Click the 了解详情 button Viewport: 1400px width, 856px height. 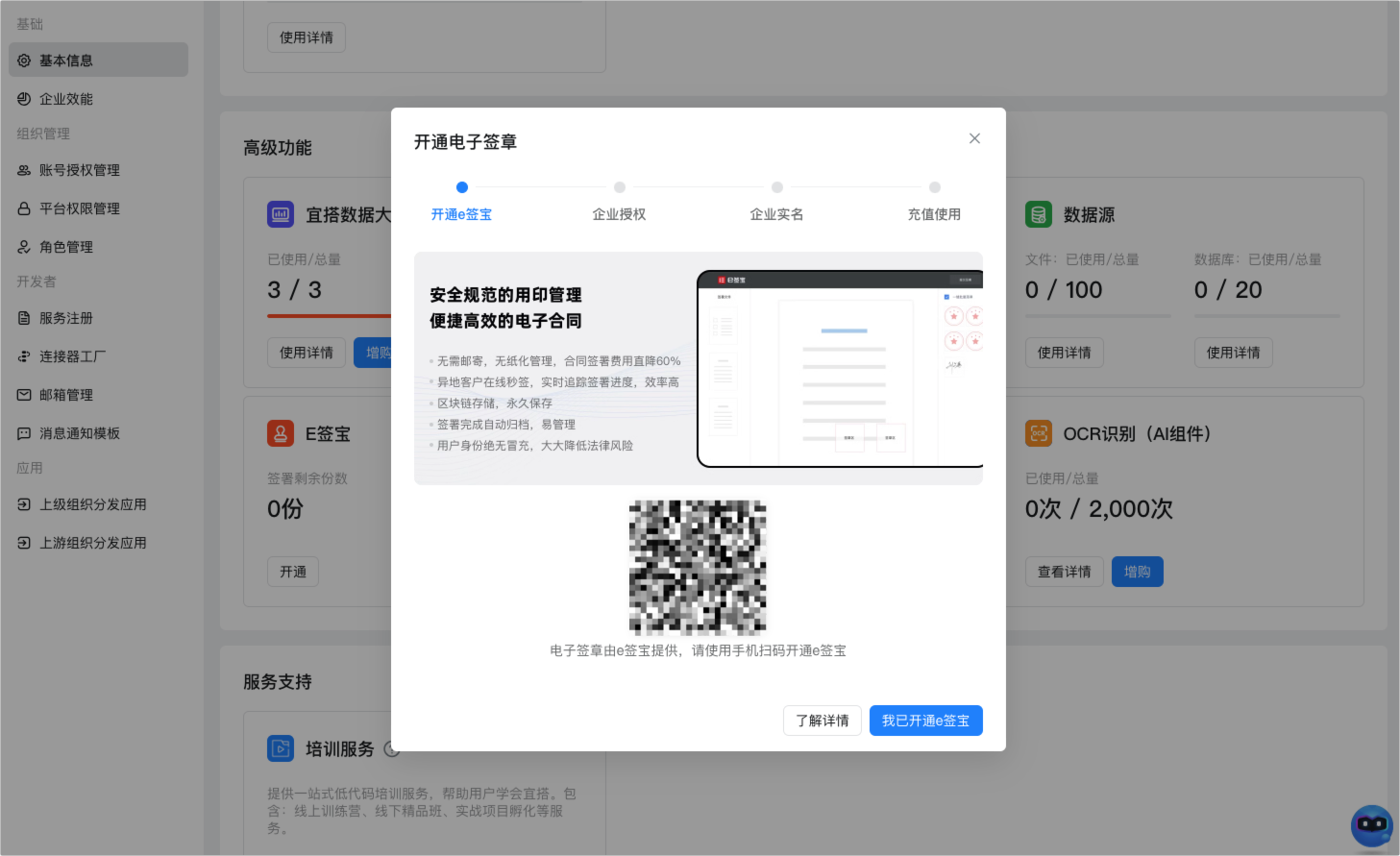(823, 721)
